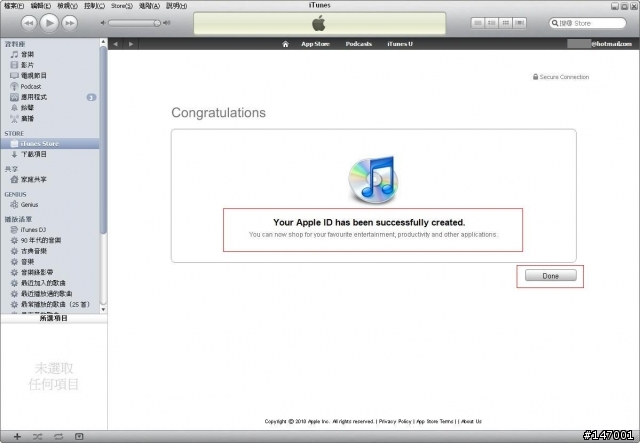This screenshot has width=640, height=443.
Task: Click the Apple logo status display
Action: click(x=319, y=23)
